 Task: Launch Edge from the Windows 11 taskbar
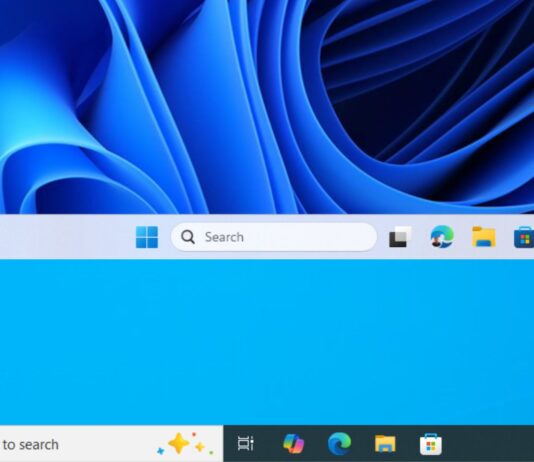pyautogui.click(x=442, y=236)
